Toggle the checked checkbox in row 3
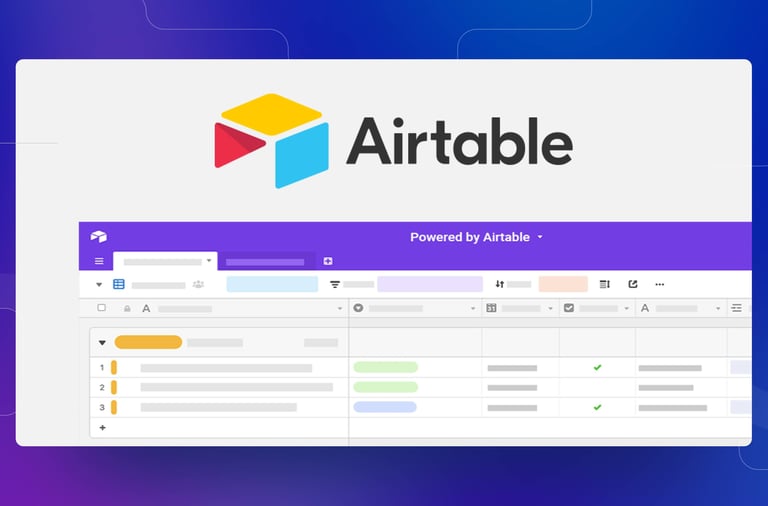Image resolution: width=768 pixels, height=506 pixels. [x=597, y=407]
